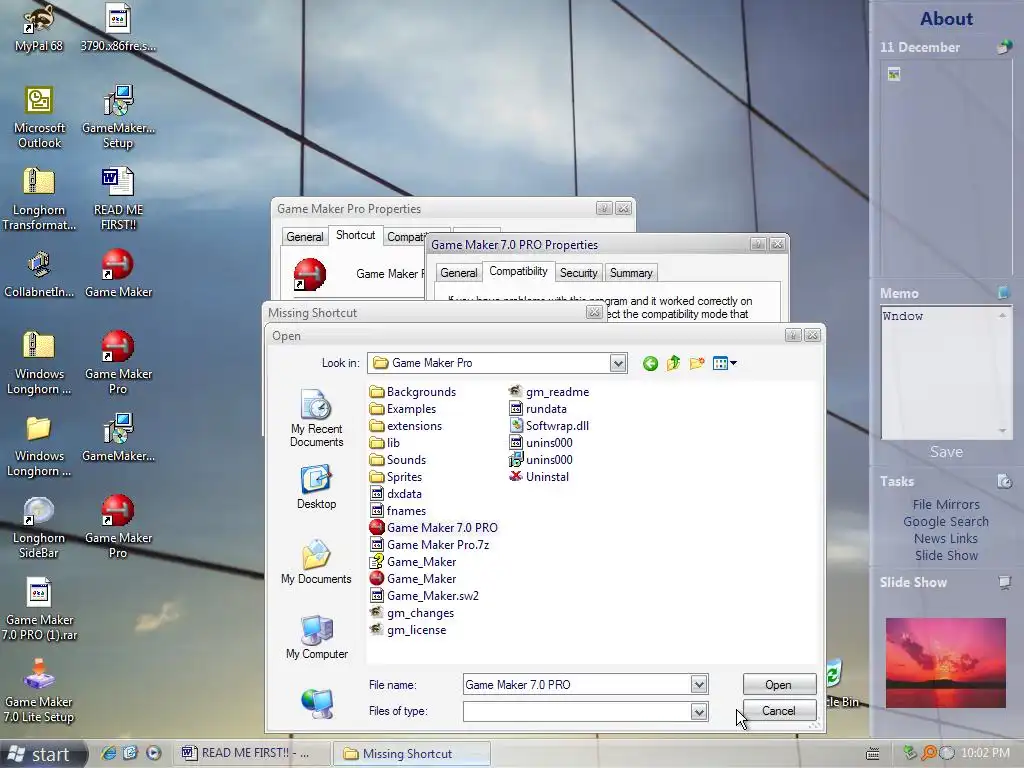Click the Memo panel header icon
The width and height of the screenshot is (1024, 768).
coord(1004,293)
